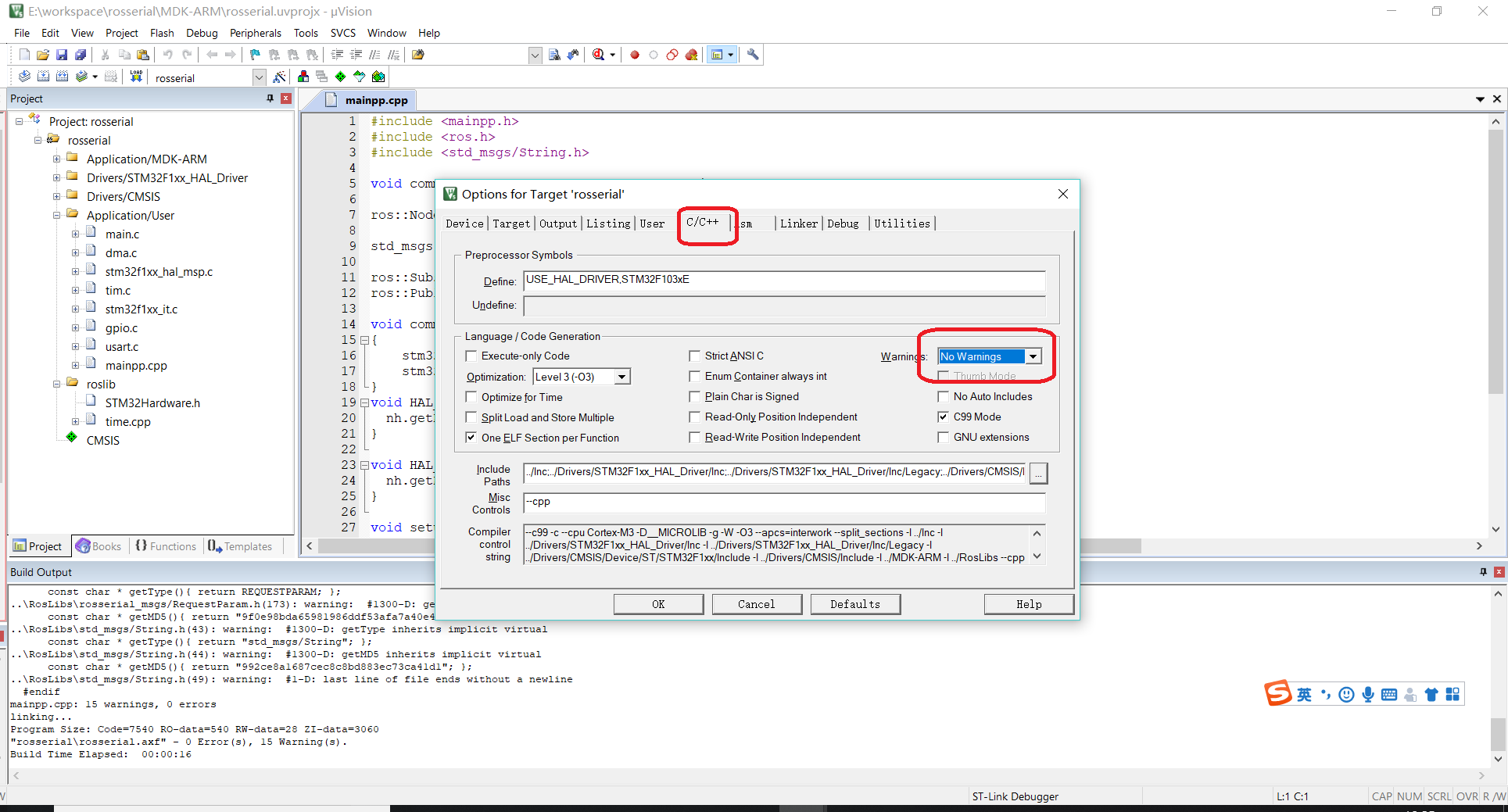Toggle No Auto Includes checkbox
Screen dimensions: 1508x812
(x=943, y=396)
